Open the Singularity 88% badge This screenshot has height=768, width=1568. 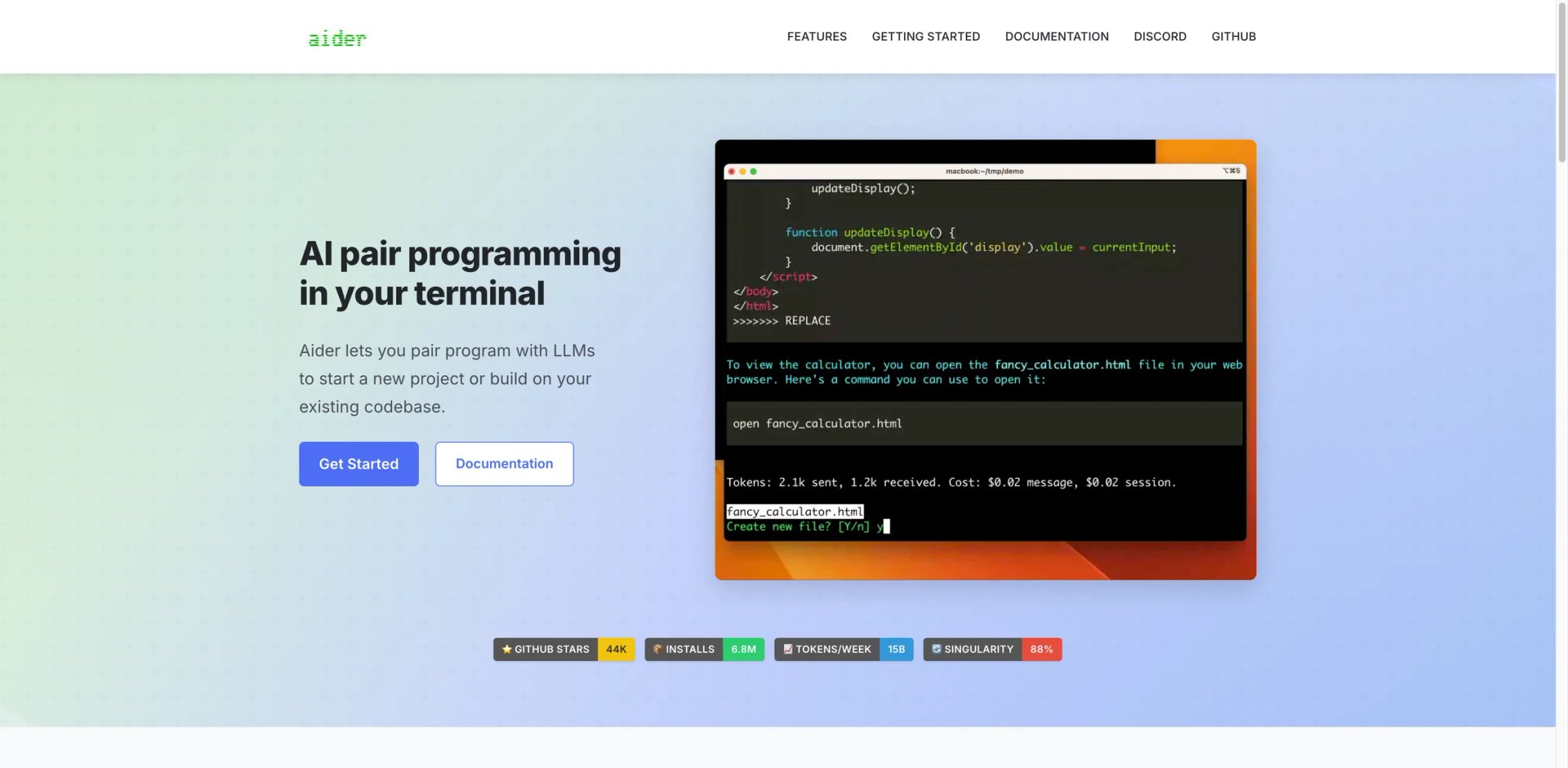click(x=992, y=649)
